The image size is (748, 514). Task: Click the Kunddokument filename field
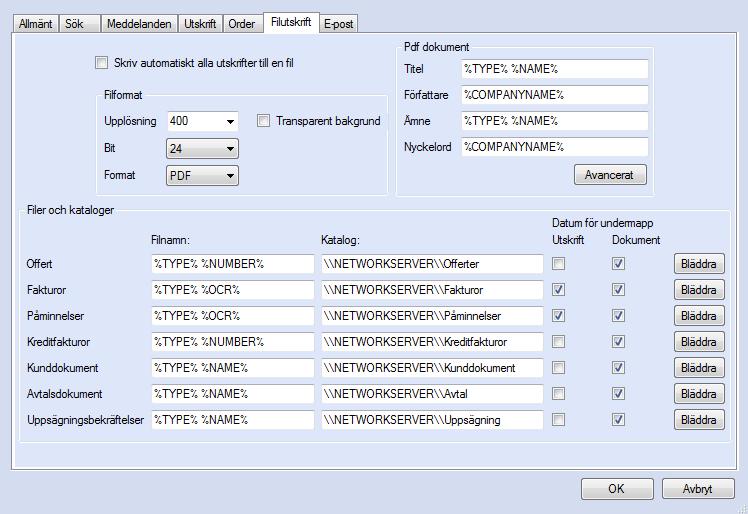[x=233, y=368]
